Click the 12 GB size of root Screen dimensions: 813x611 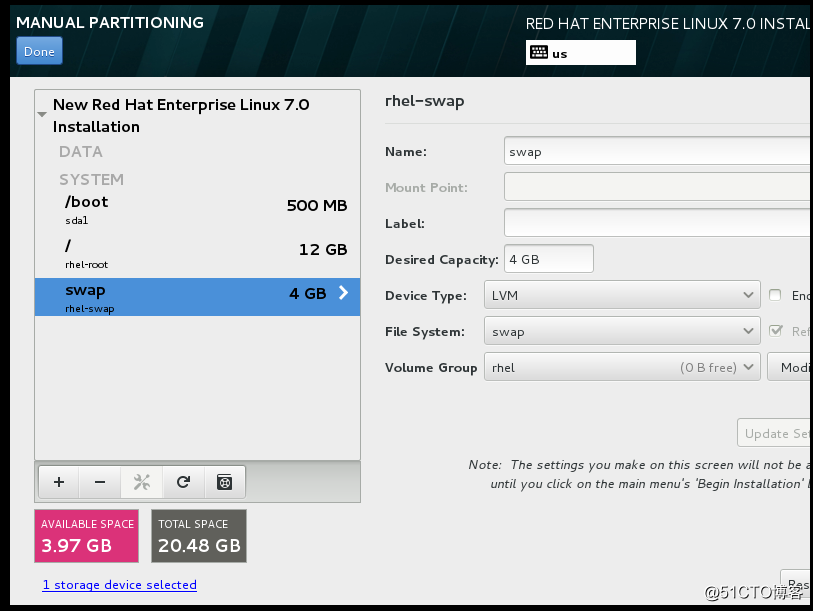[x=323, y=249]
